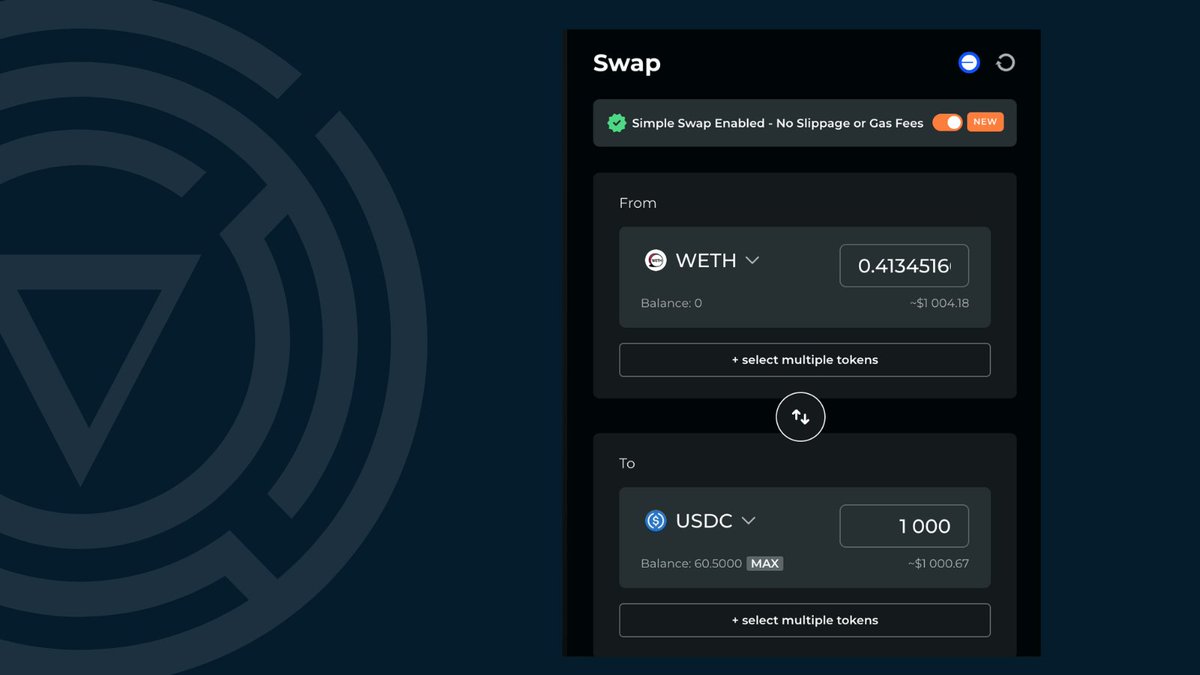Screen dimensions: 1200x675
Task: Click MAX next to USDC balance
Action: (765, 564)
